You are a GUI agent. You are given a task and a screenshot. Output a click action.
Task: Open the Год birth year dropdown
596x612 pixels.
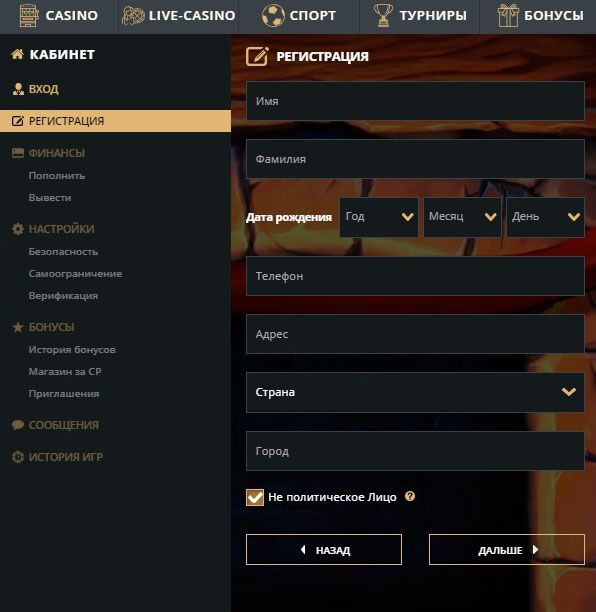click(379, 217)
